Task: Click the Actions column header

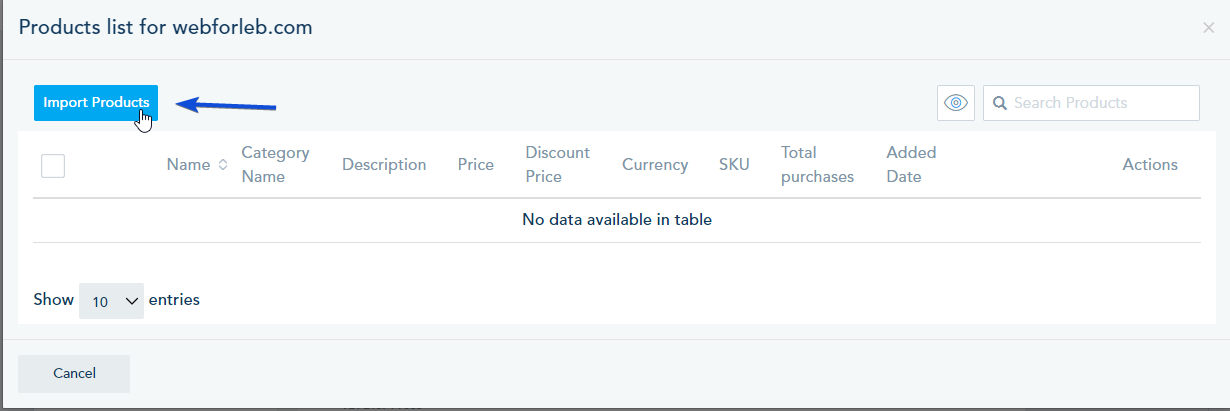Action: (x=1150, y=165)
